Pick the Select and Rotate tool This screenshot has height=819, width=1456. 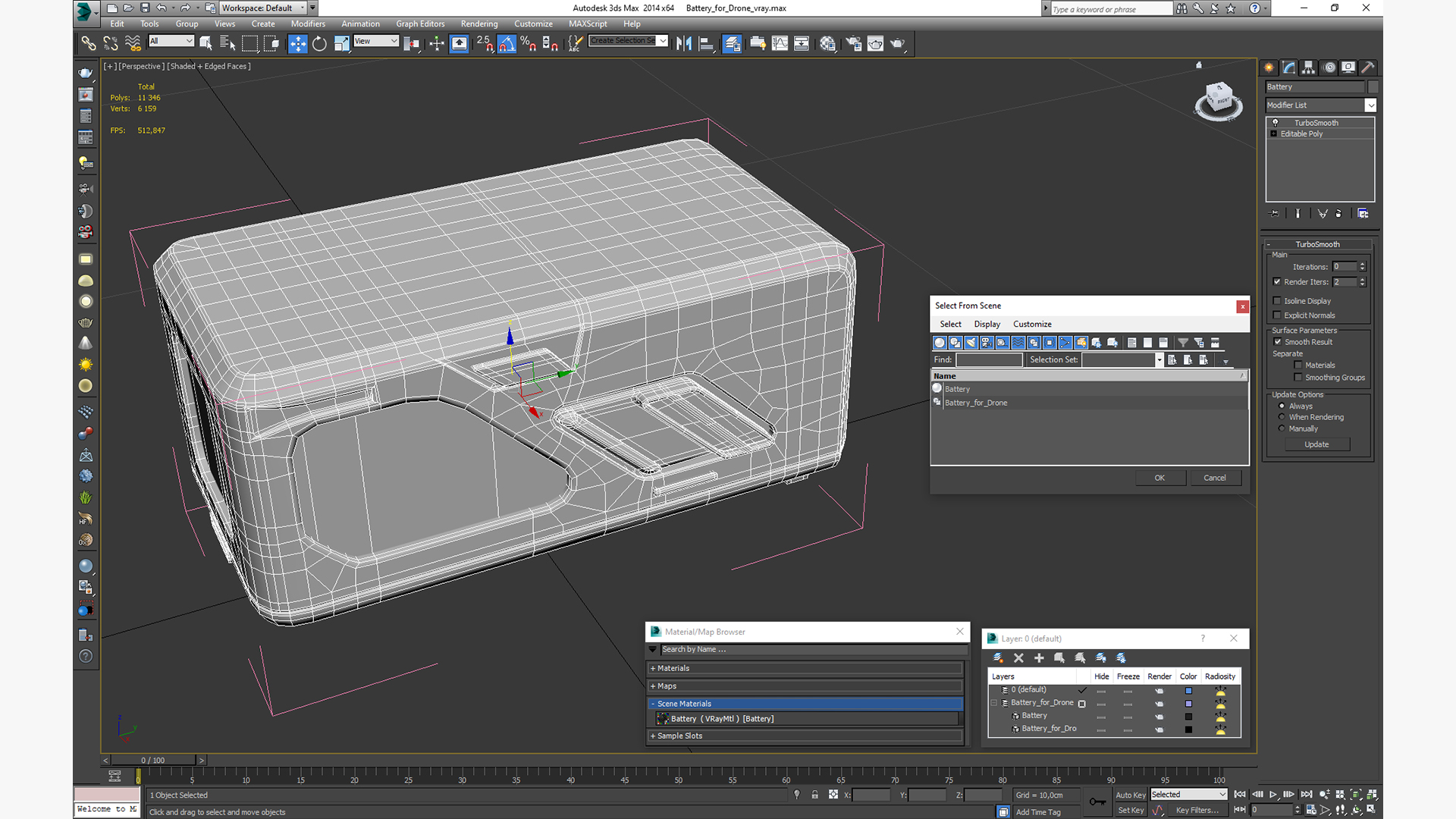(x=319, y=43)
